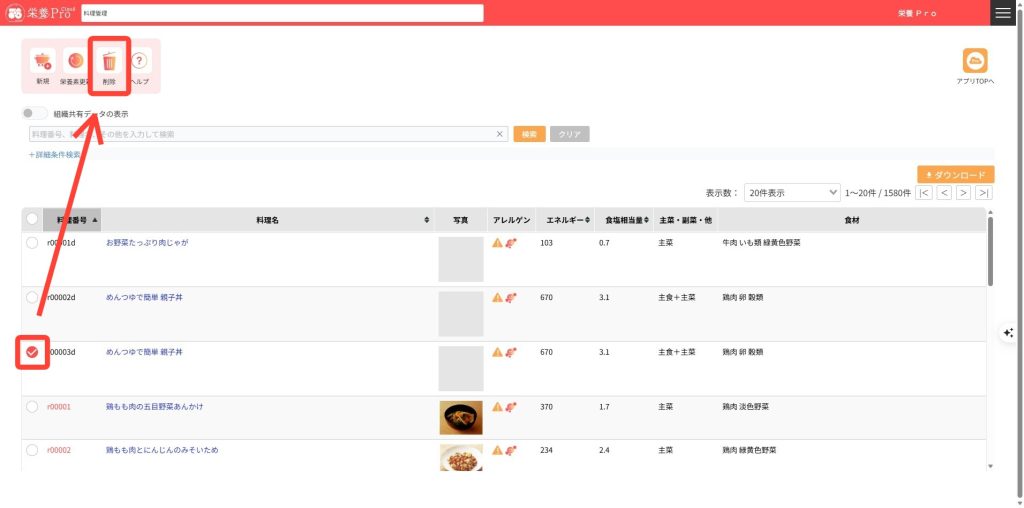Click 栄養Ｐｒｏ user label in top bar
1024x508 pixels.
click(x=918, y=13)
